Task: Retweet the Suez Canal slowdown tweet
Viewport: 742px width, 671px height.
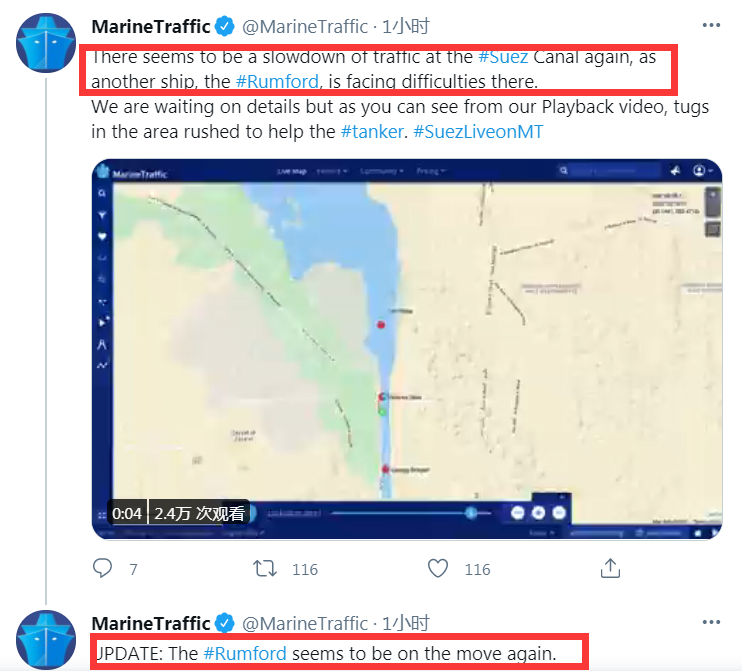Action: coord(265,568)
